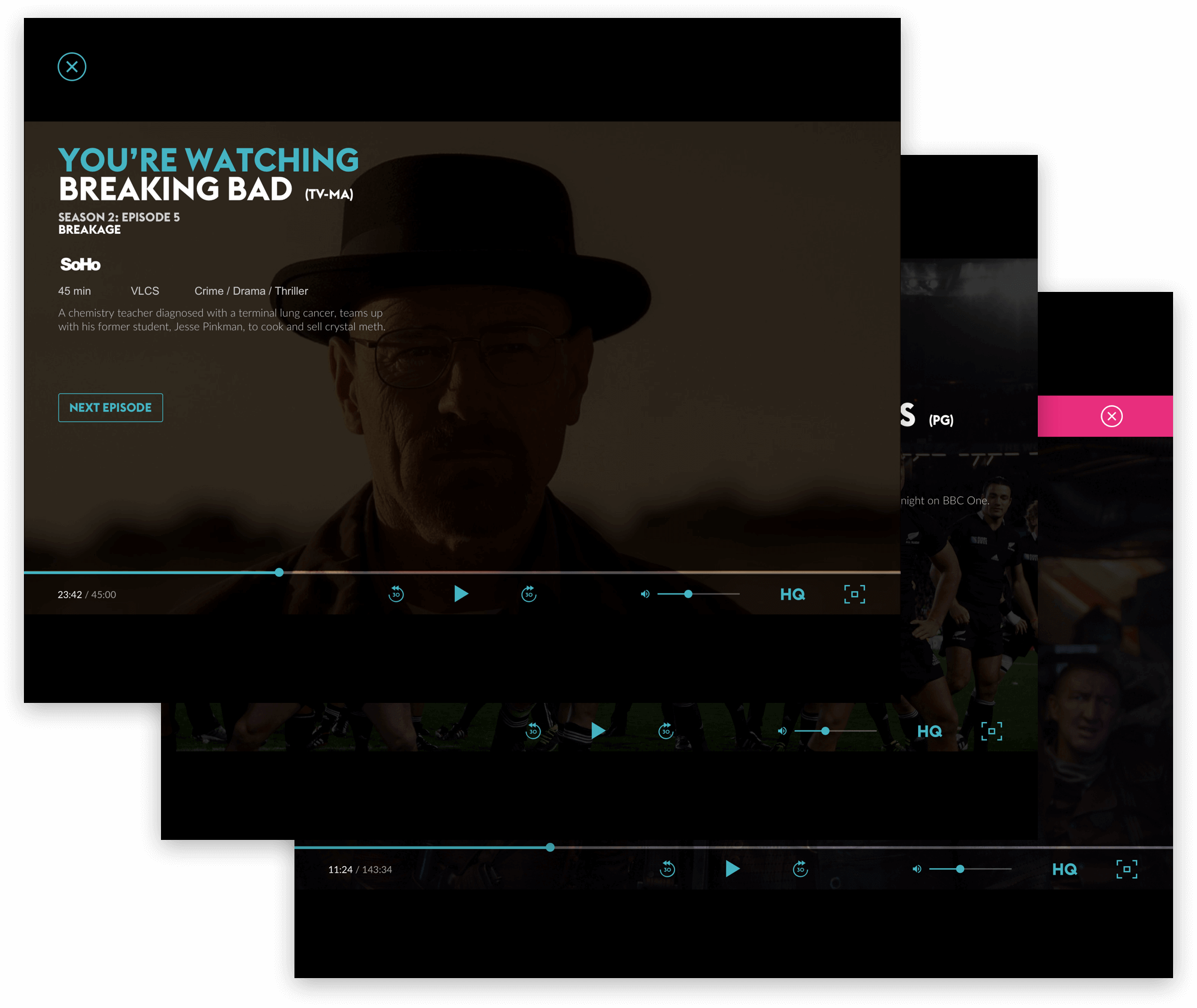Click the BREAKAGE episode title

pyautogui.click(x=89, y=230)
